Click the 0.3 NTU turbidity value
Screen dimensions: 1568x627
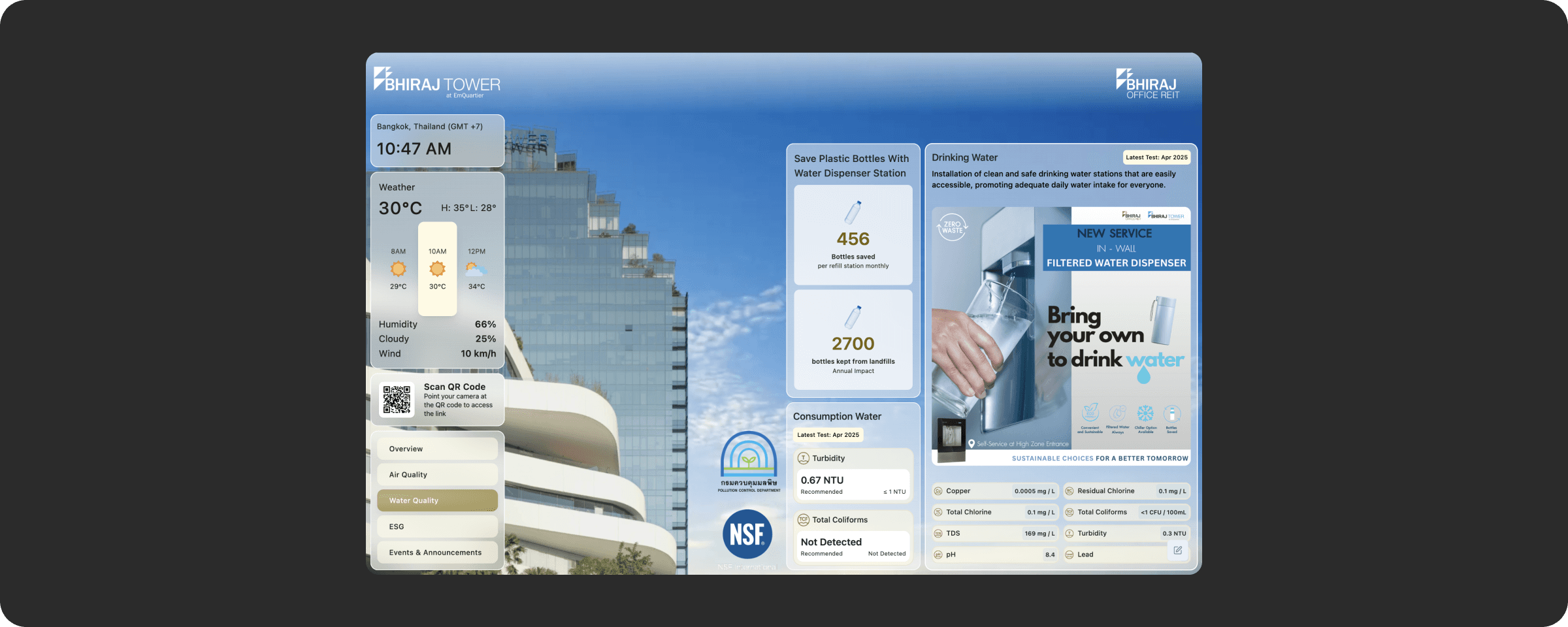(x=1174, y=534)
